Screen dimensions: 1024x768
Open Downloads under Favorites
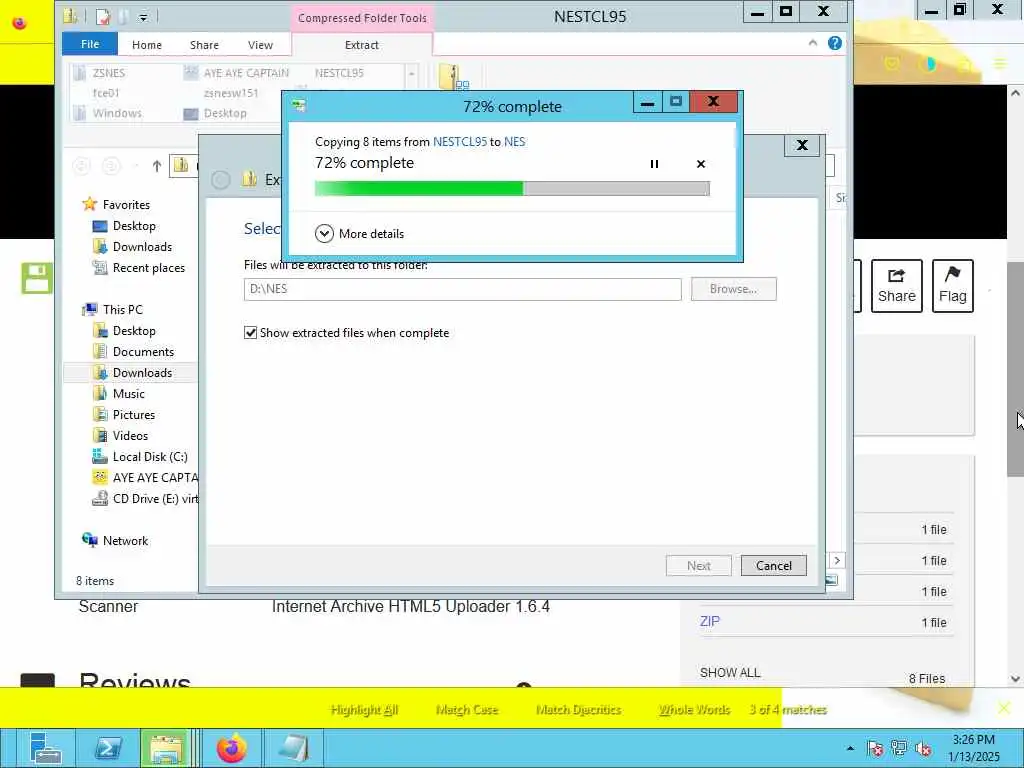coord(142,247)
